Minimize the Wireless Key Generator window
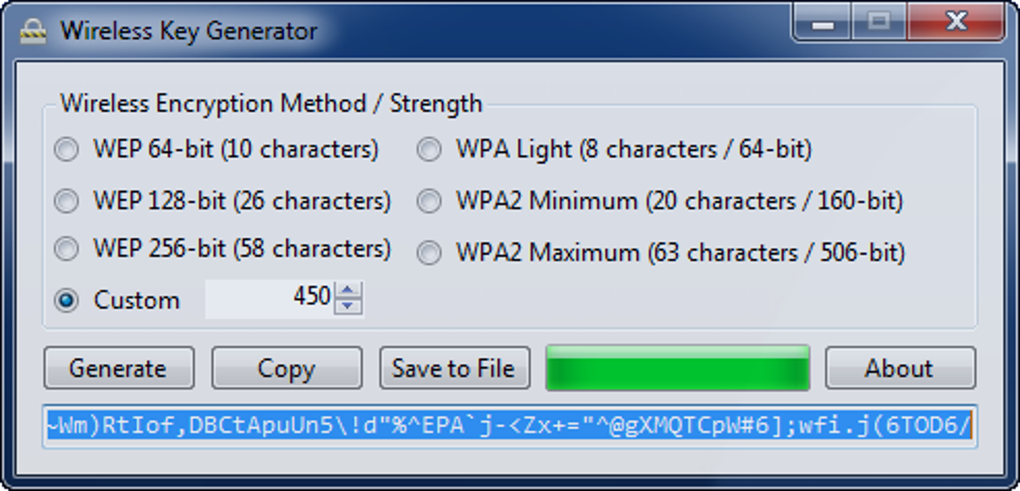The height and width of the screenshot is (491, 1020). 825,23
